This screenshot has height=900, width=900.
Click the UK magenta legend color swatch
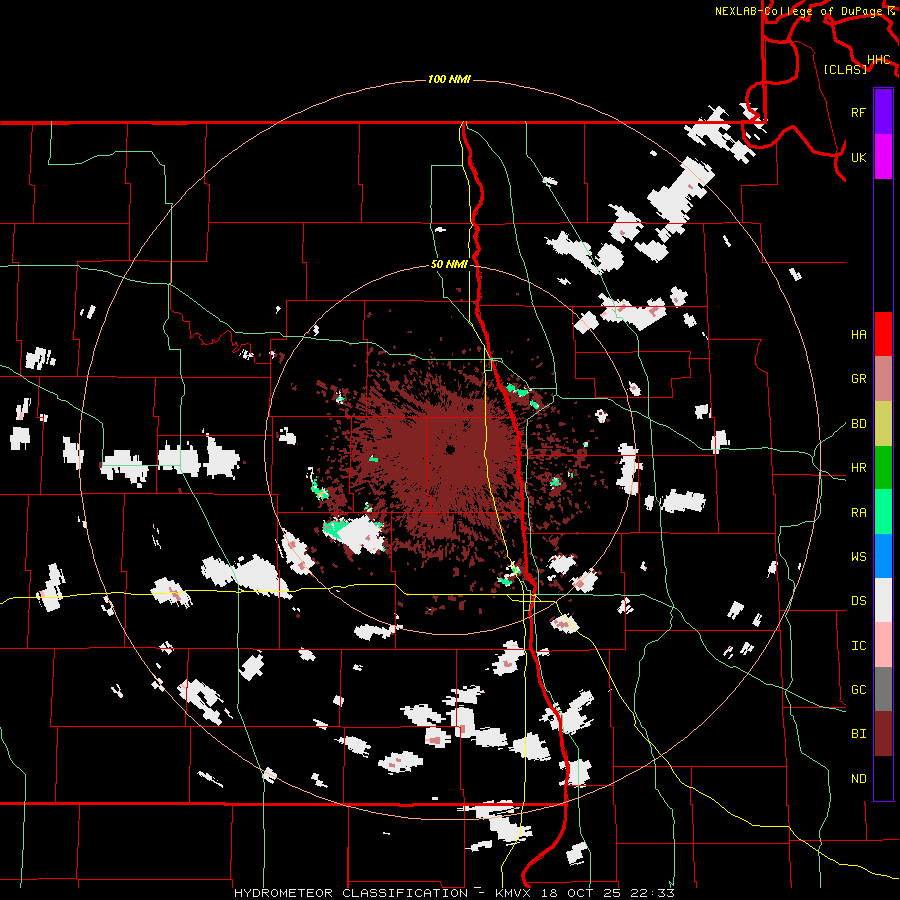883,157
